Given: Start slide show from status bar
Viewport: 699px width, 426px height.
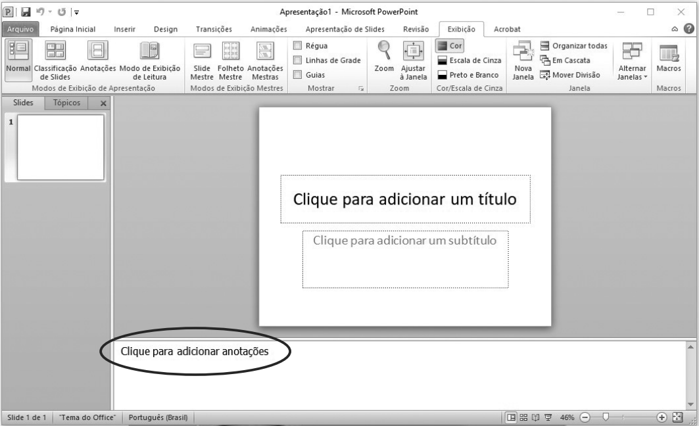Looking at the screenshot, I should coord(548,418).
